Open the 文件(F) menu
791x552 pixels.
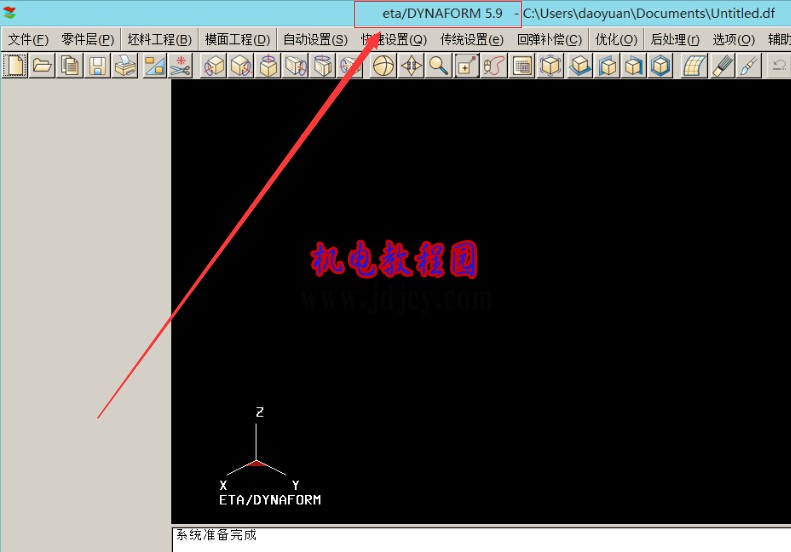pyautogui.click(x=28, y=39)
